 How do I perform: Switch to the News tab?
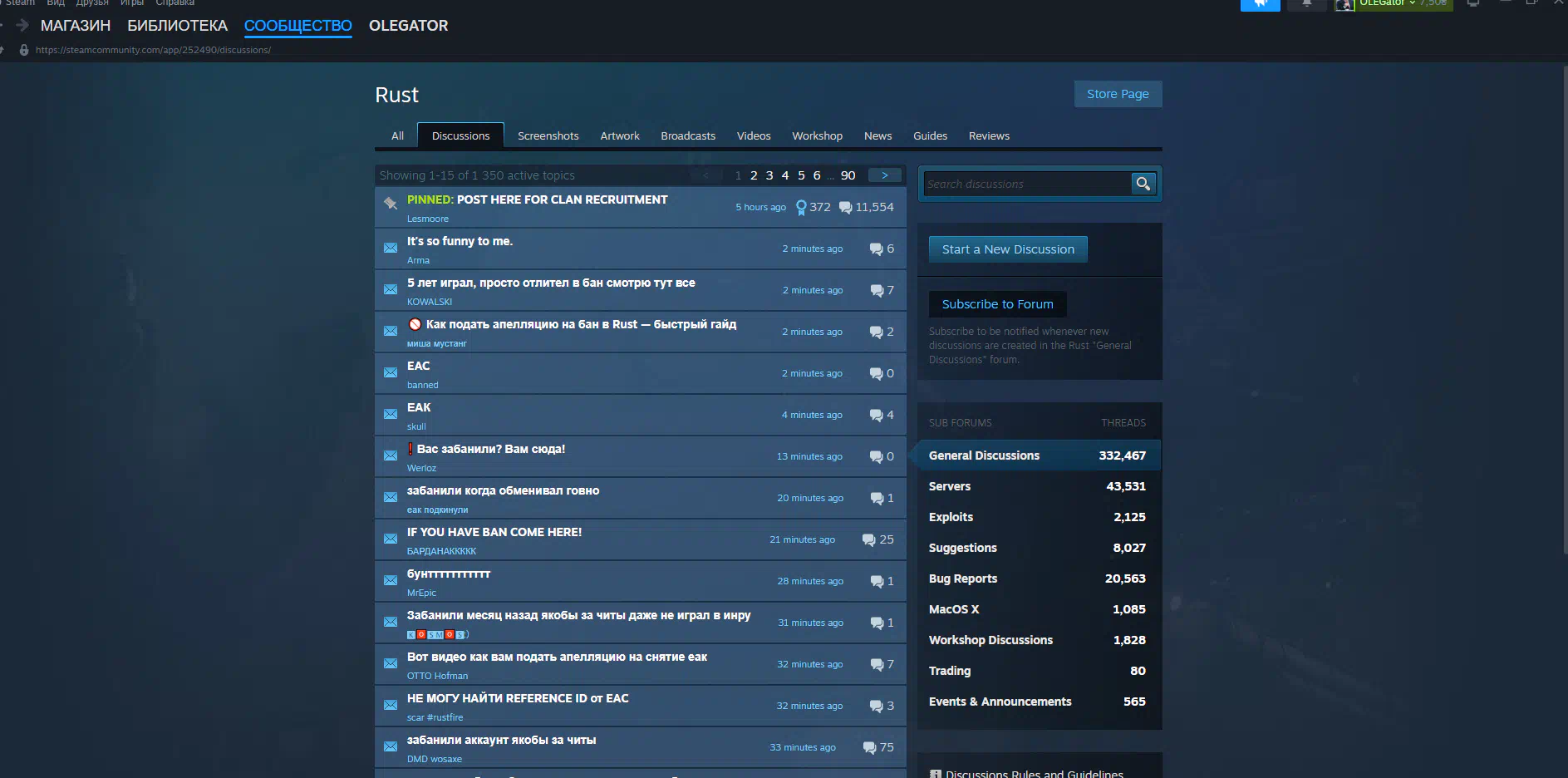click(x=877, y=135)
